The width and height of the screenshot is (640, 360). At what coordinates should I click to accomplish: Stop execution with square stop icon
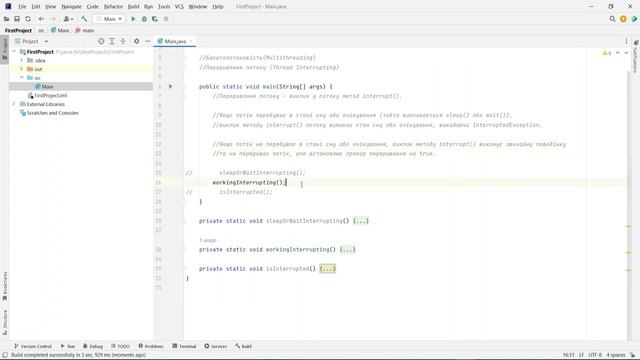[x=166, y=19]
